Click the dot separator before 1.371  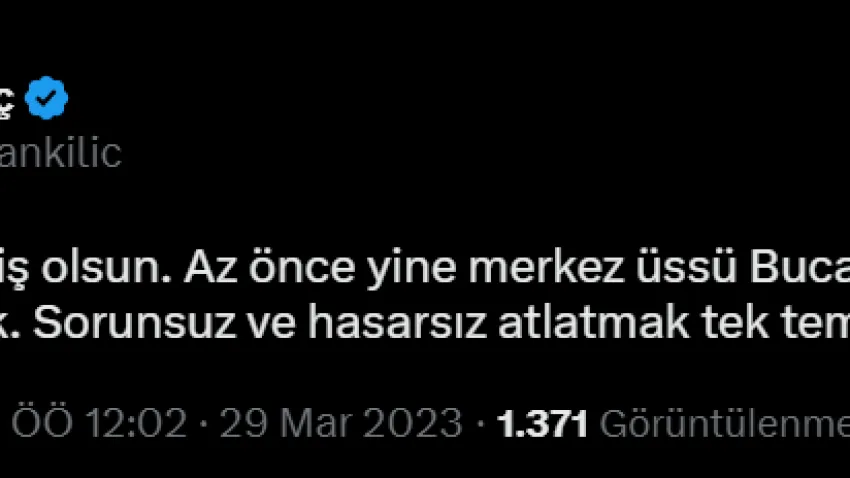pyautogui.click(x=480, y=424)
